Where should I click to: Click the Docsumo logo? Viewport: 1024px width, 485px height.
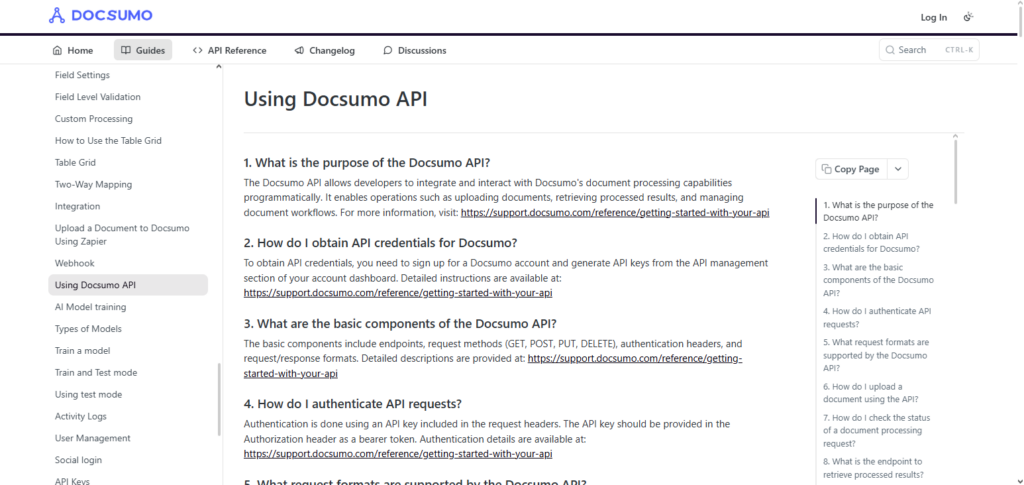pyautogui.click(x=101, y=15)
